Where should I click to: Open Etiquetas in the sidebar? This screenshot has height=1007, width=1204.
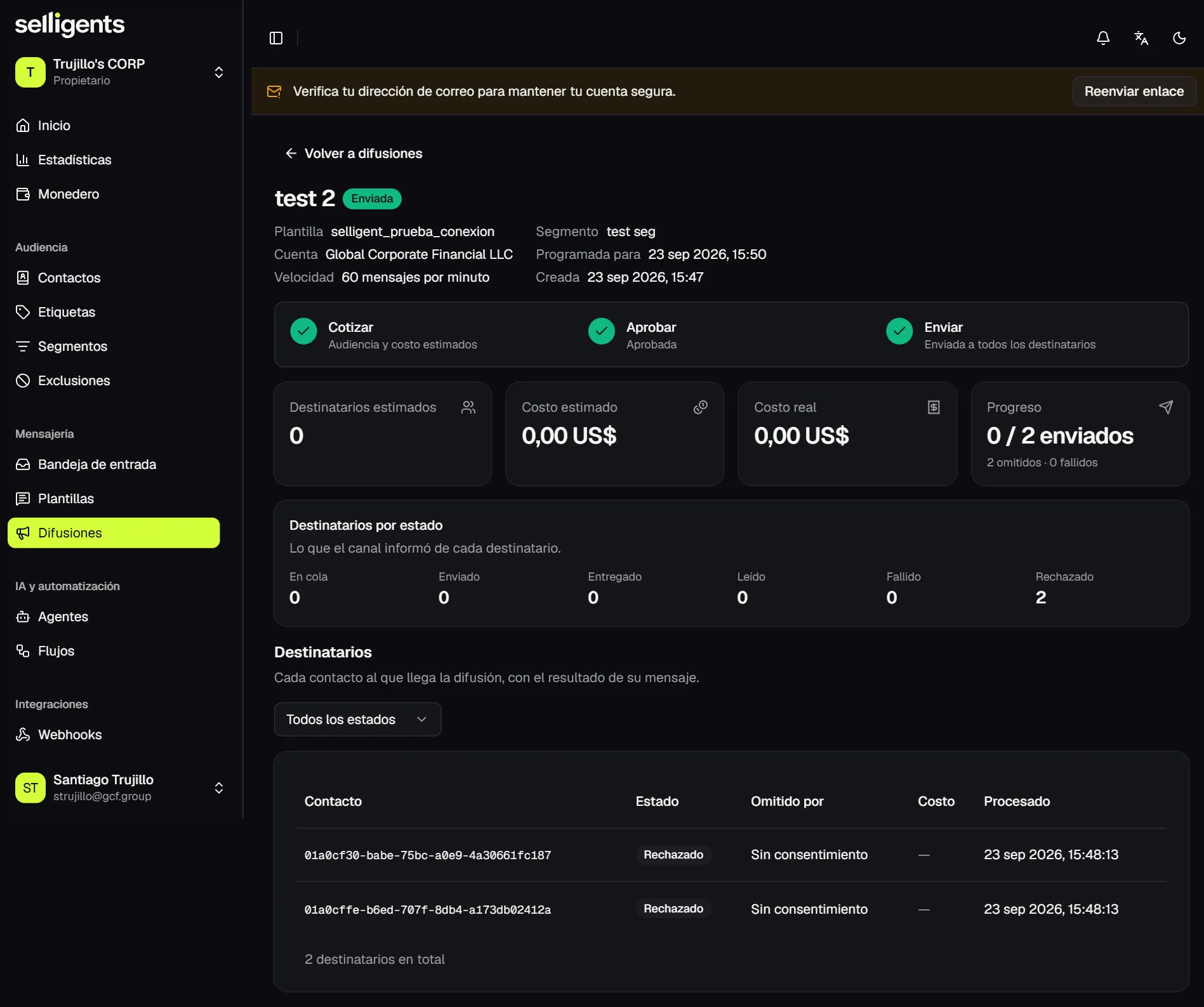click(x=114, y=312)
